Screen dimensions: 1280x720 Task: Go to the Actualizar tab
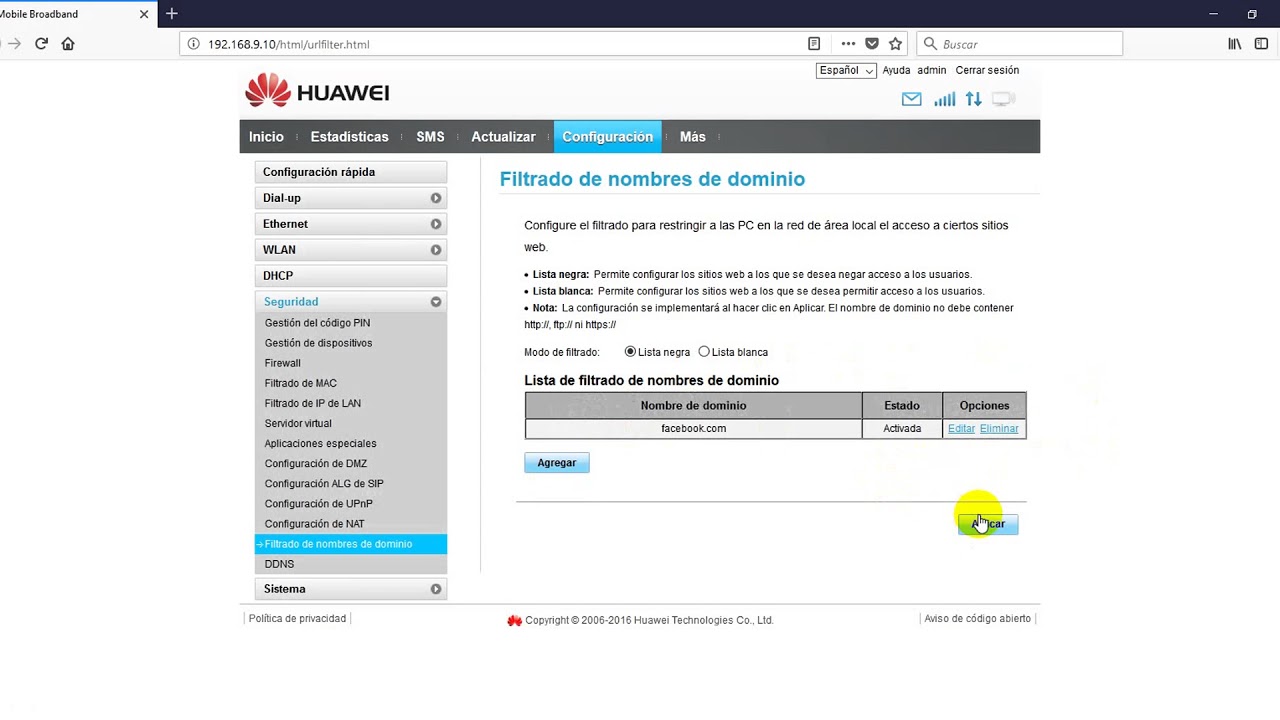point(503,137)
